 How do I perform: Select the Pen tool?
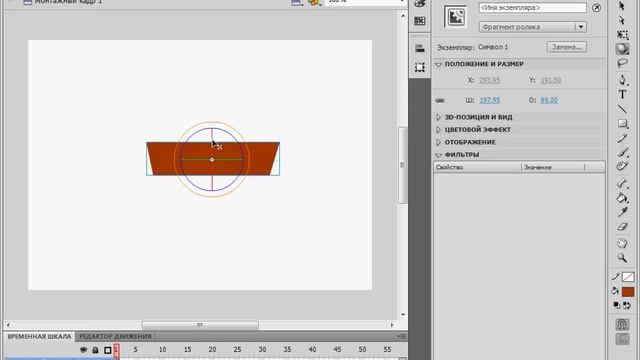[x=622, y=80]
